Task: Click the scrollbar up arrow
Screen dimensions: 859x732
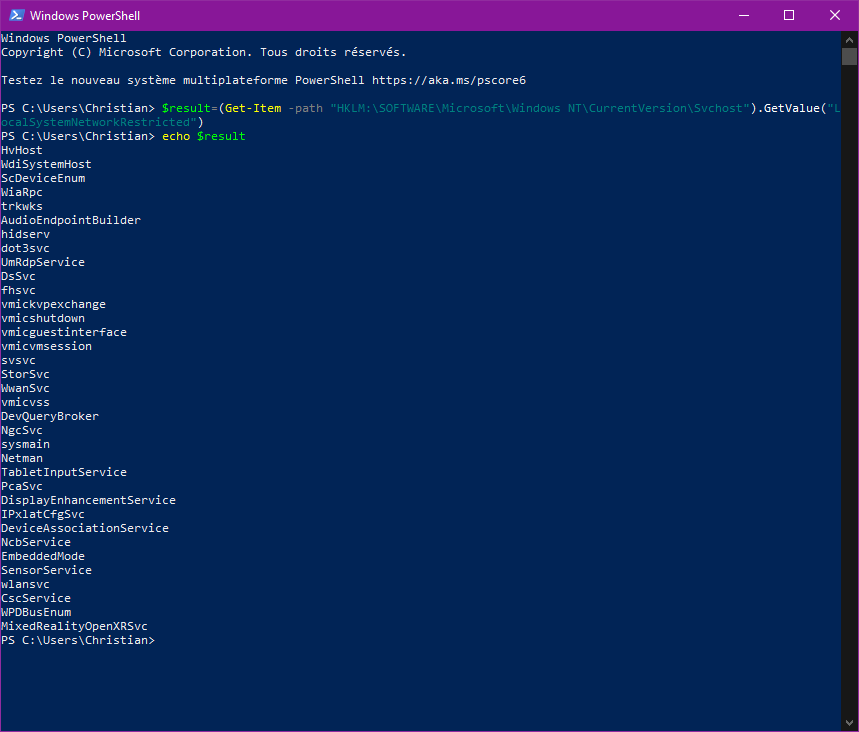Action: click(x=849, y=40)
